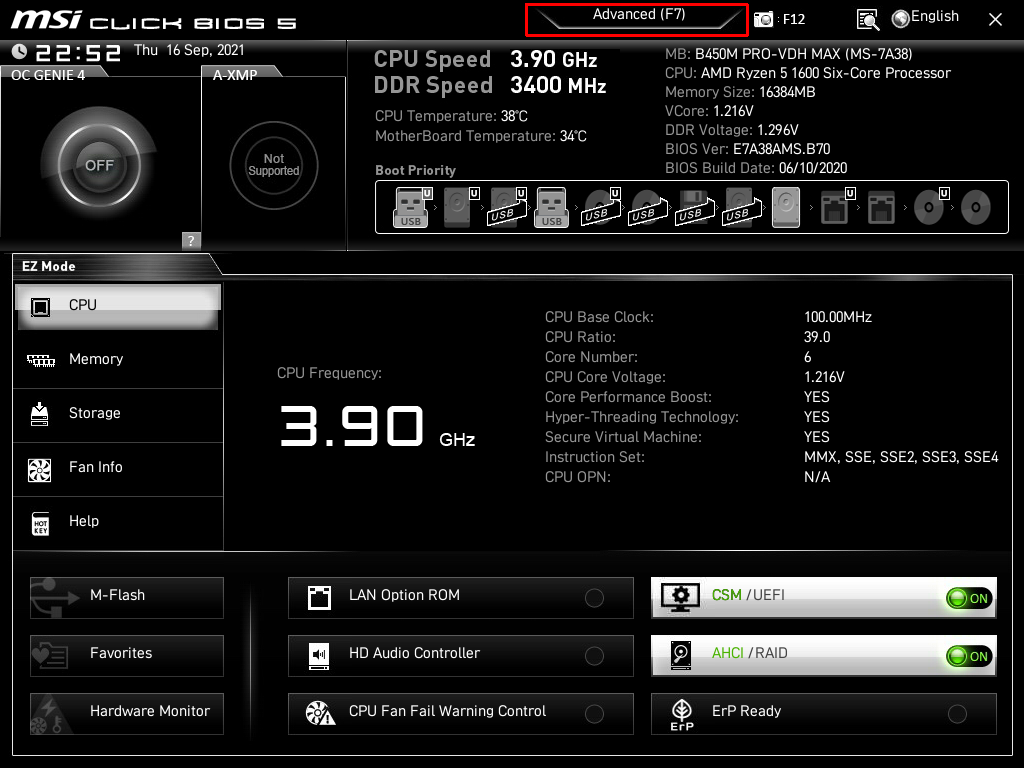Screen dimensions: 1024x768
Task: Click the question mark help icon
Action: pyautogui.click(x=191, y=240)
